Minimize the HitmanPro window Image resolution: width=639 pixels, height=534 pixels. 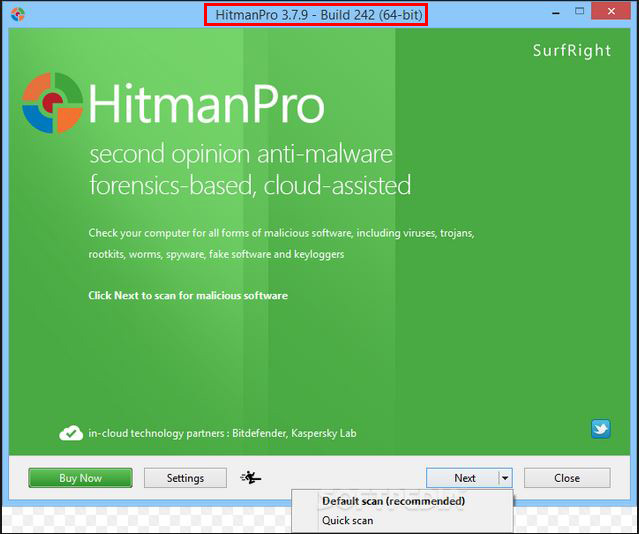[x=555, y=13]
